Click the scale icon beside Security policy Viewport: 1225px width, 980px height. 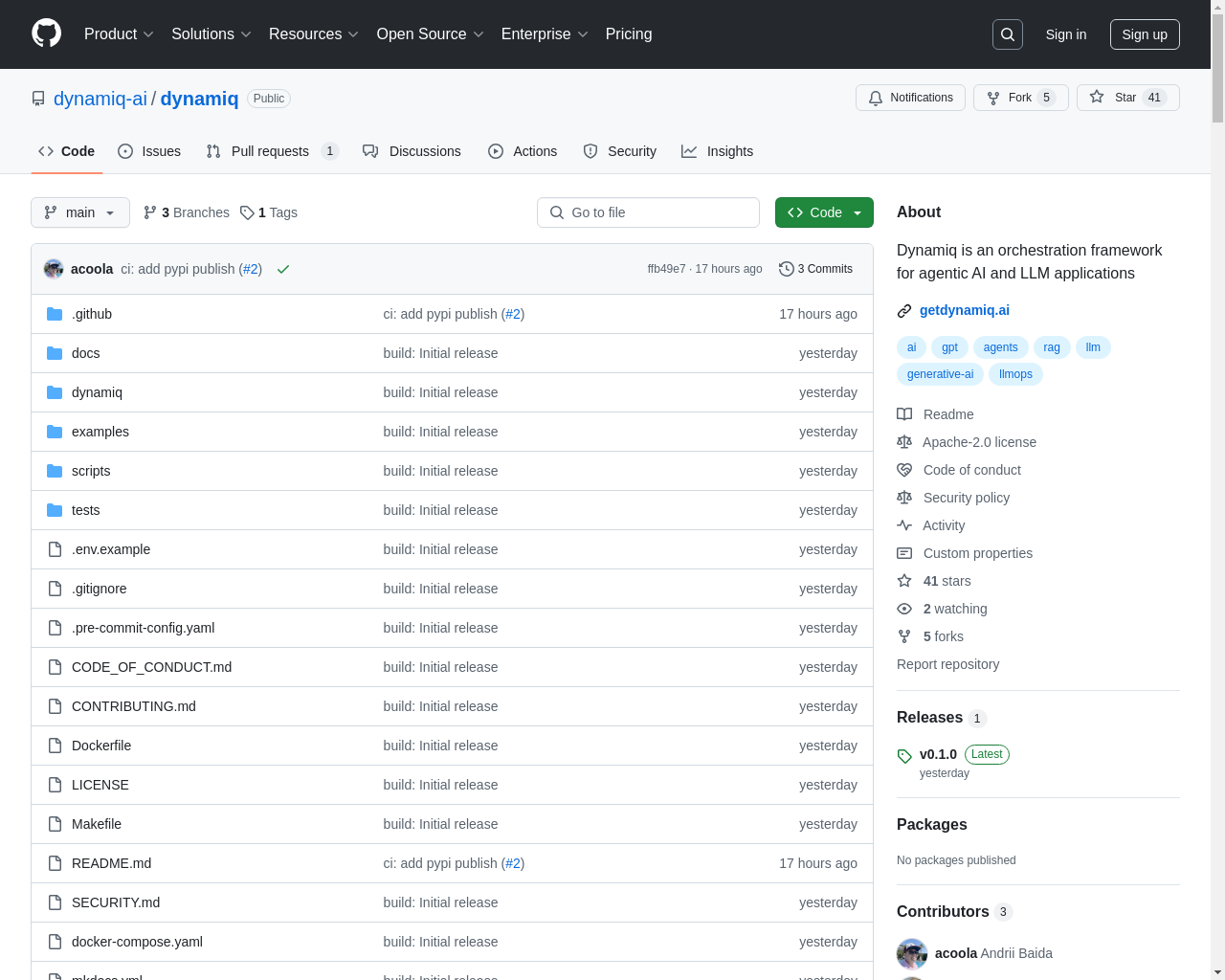[x=904, y=498]
